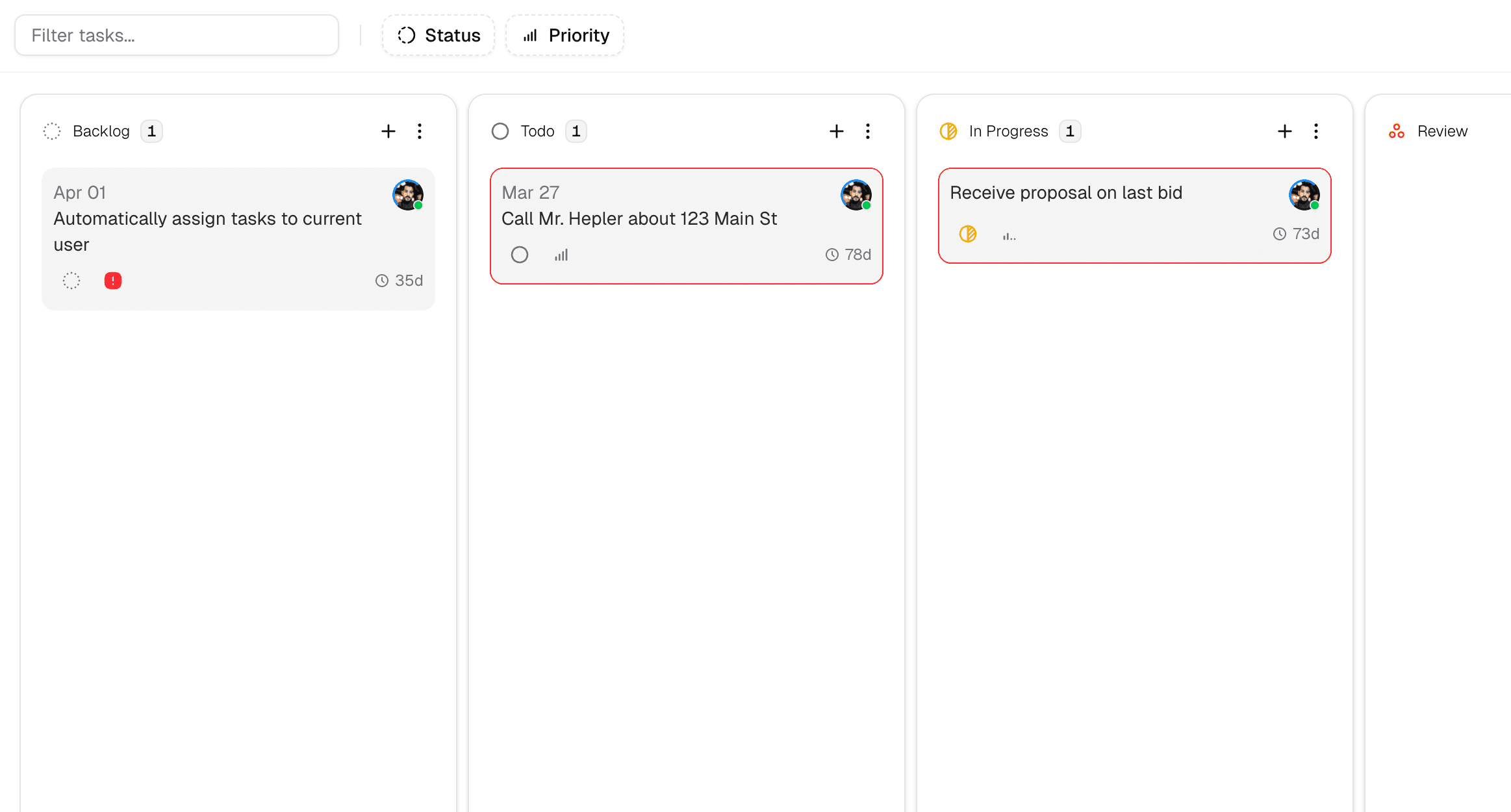1511x812 pixels.
Task: Click the assignee avatar on the proposal card
Action: pyautogui.click(x=1304, y=195)
